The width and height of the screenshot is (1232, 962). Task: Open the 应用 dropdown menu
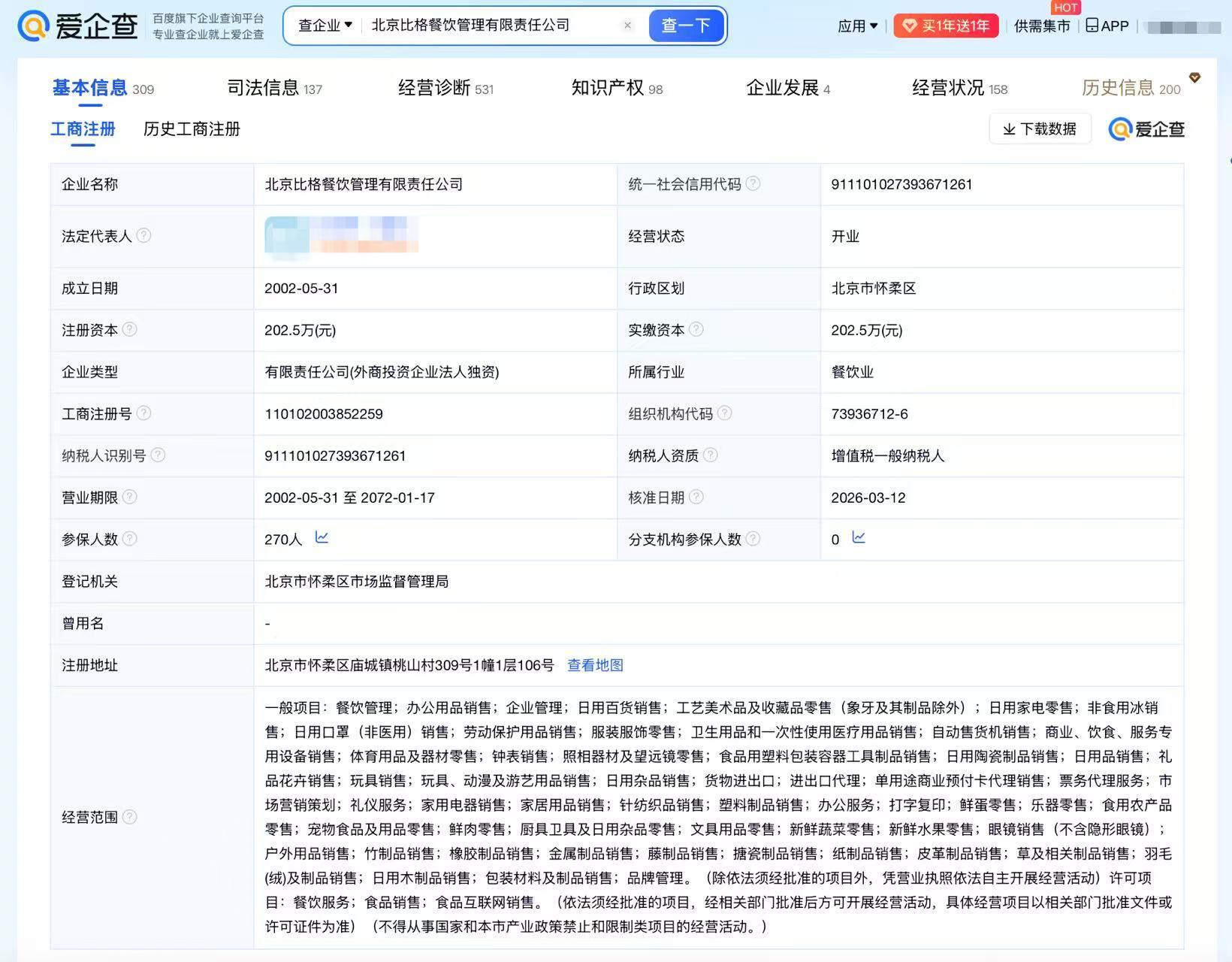(x=858, y=26)
